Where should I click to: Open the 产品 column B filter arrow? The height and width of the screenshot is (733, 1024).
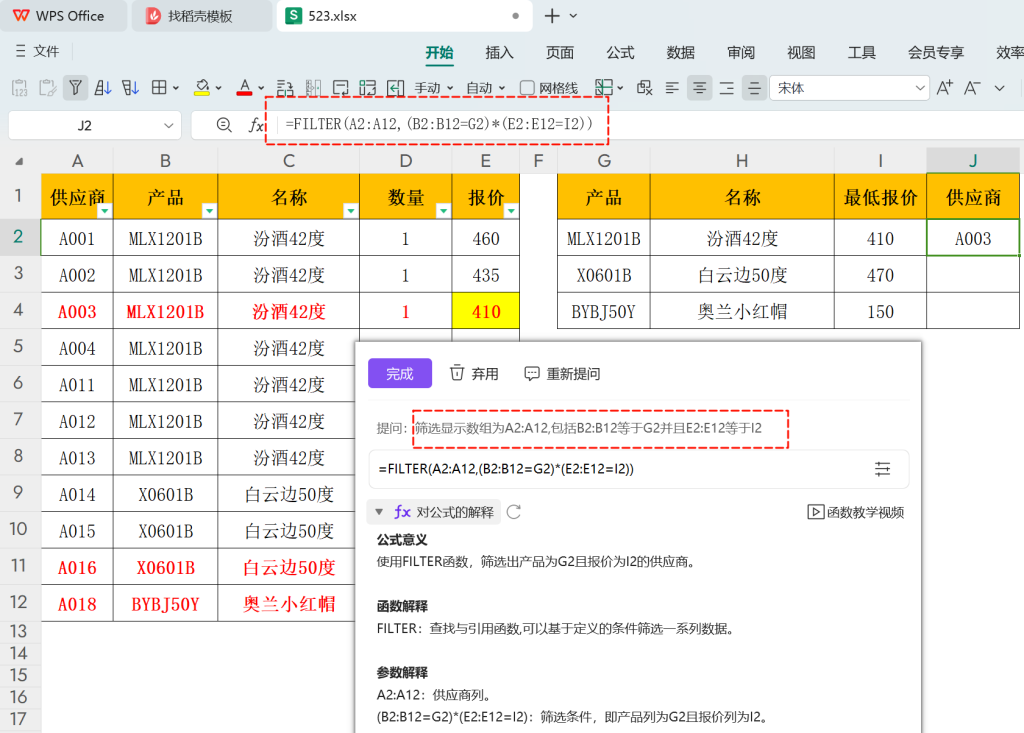[x=209, y=210]
